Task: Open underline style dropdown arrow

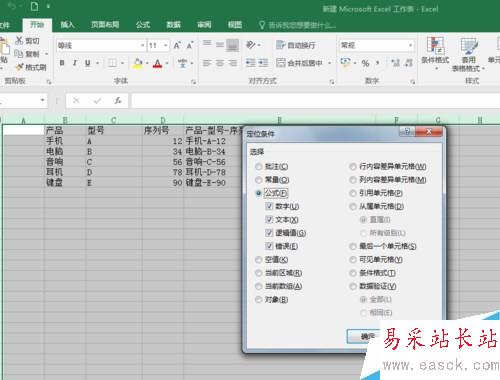Action: coord(97,63)
